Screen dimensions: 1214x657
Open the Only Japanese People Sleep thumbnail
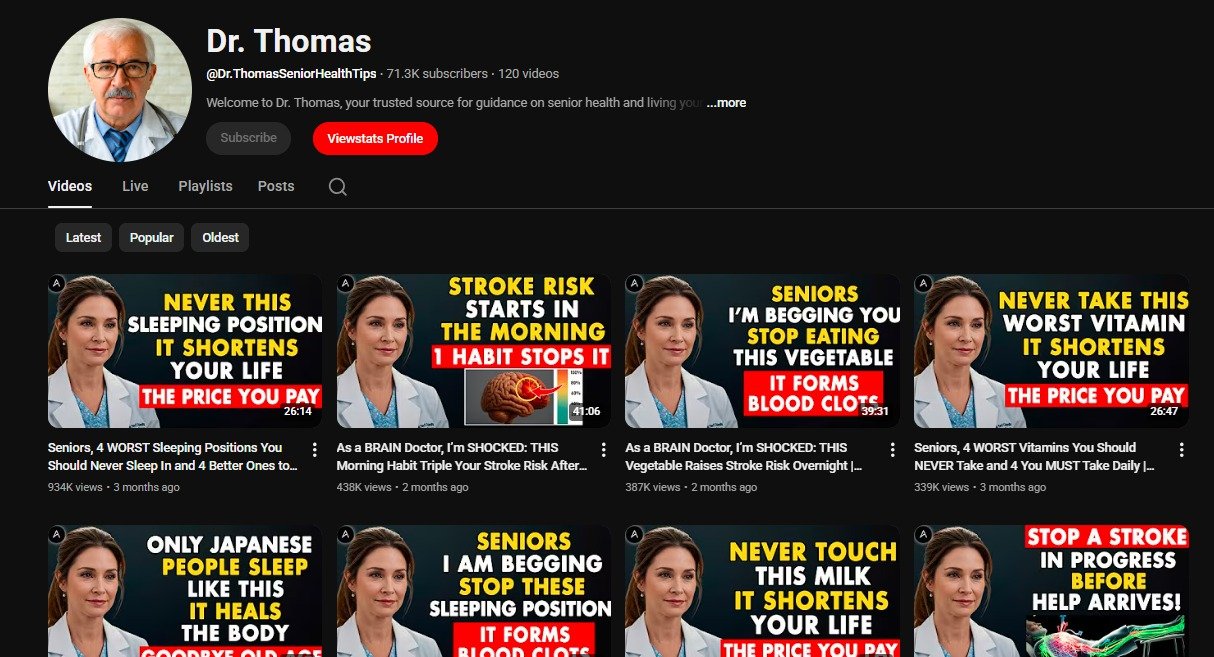185,590
